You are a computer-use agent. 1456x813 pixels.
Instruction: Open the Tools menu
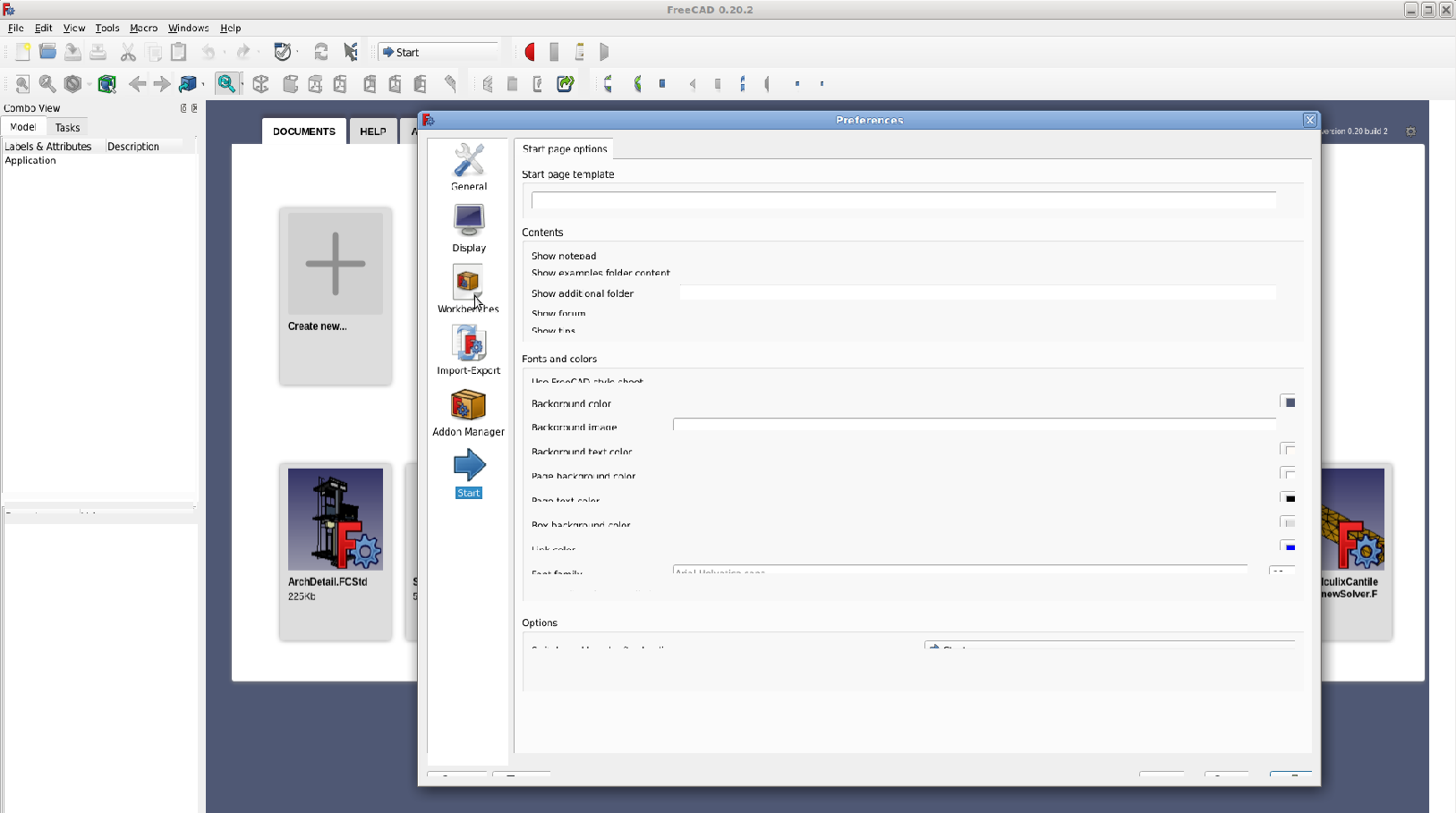click(x=107, y=28)
